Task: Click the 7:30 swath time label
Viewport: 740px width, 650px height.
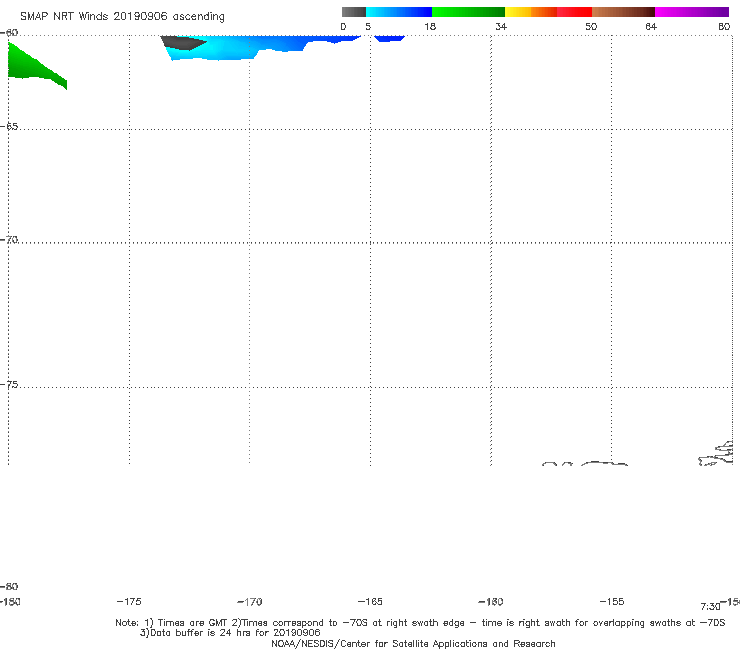Action: pyautogui.click(x=710, y=607)
